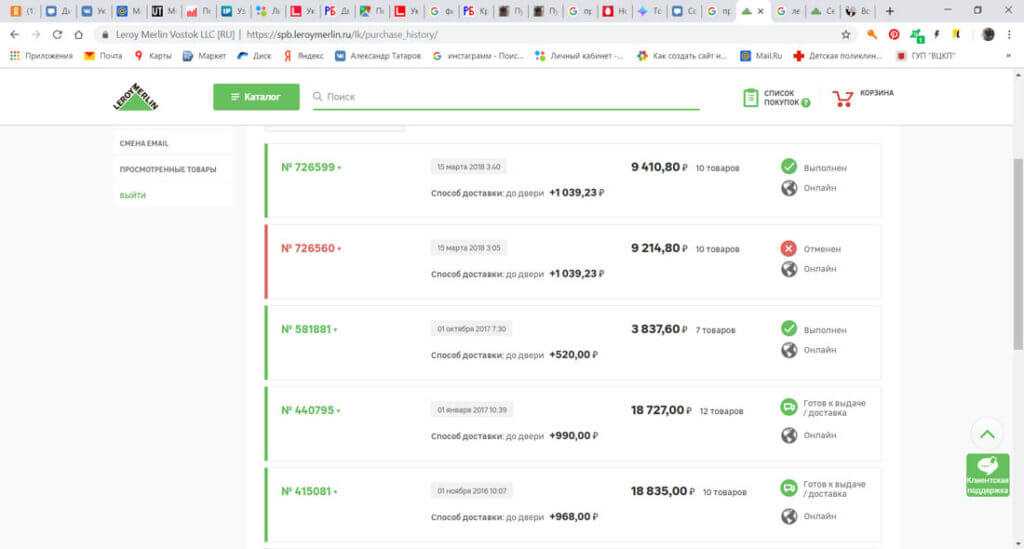Select Смена email in sidebar
The height and width of the screenshot is (549, 1024).
(x=144, y=143)
